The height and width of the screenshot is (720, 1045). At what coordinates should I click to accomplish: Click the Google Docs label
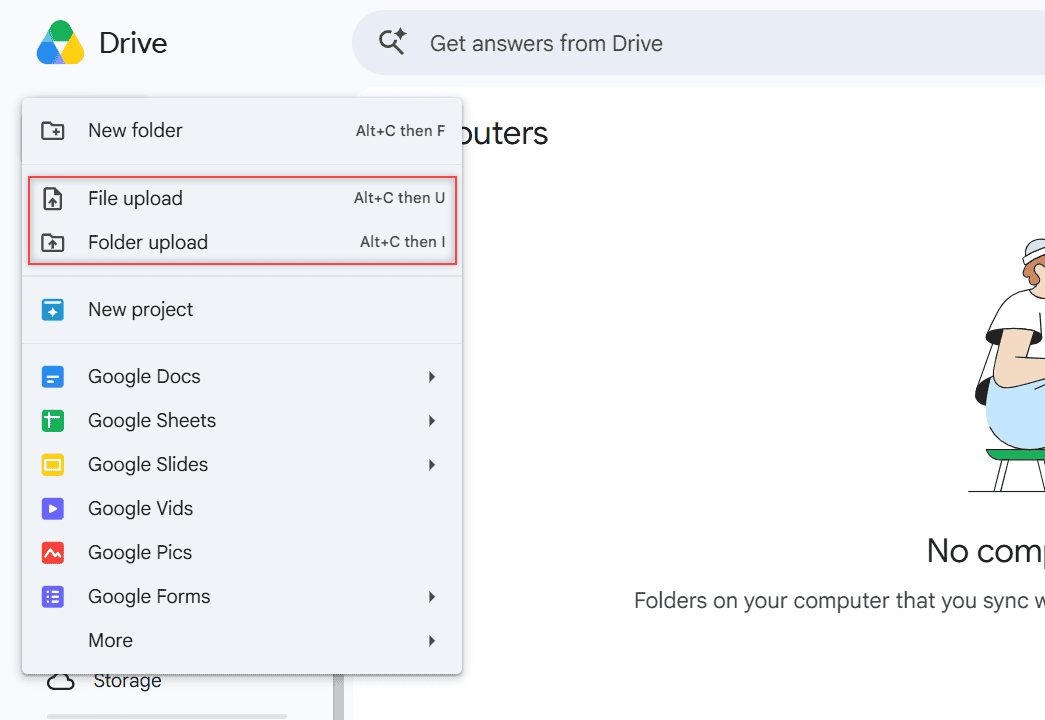(144, 377)
